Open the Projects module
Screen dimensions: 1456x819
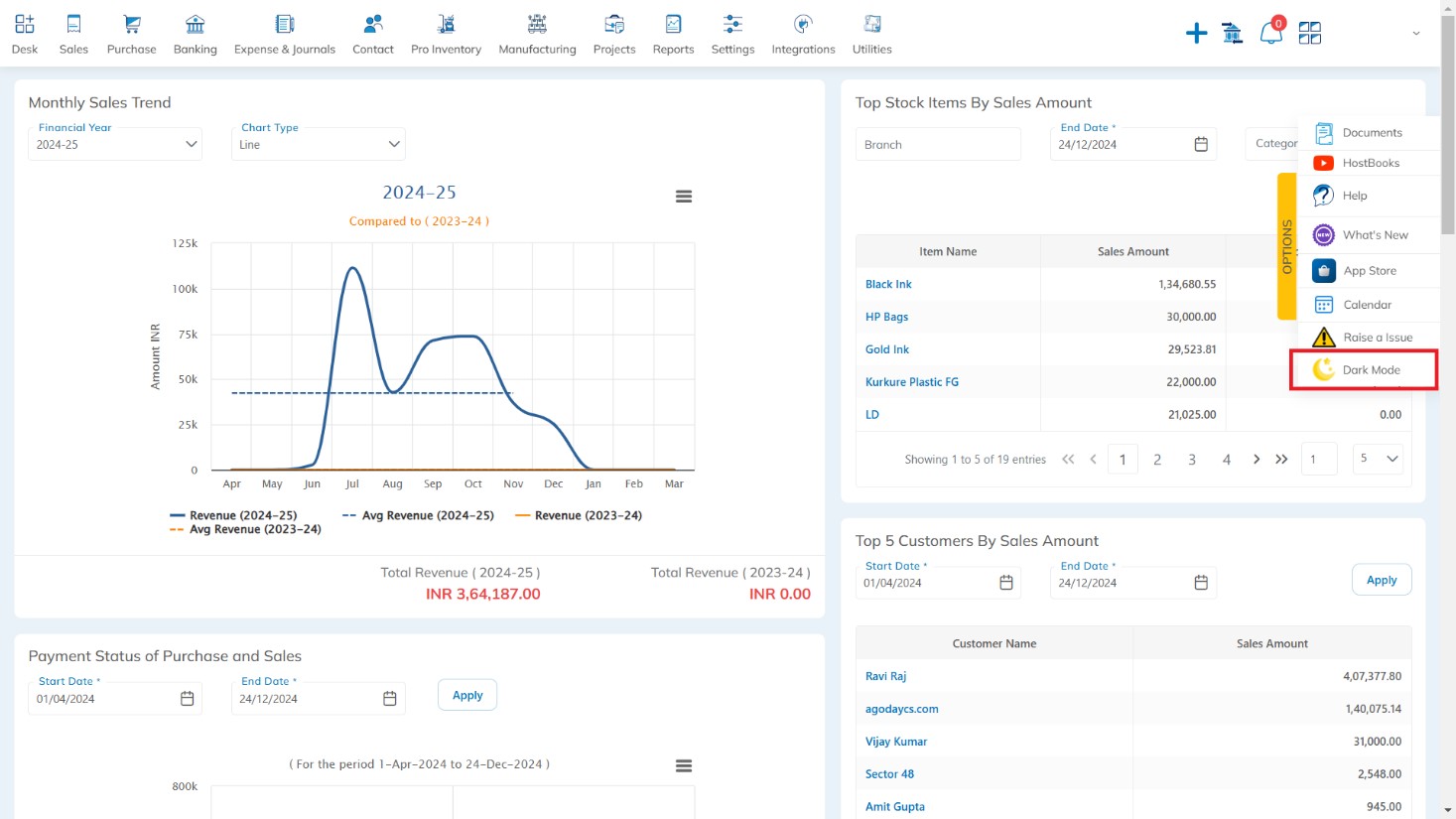pos(614,34)
